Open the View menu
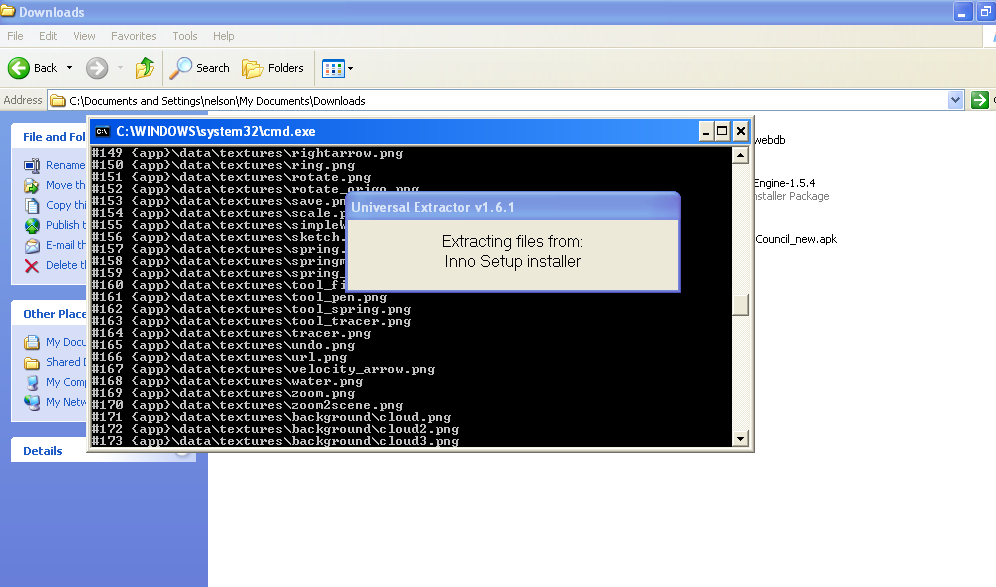The width and height of the screenshot is (996, 587). click(84, 36)
